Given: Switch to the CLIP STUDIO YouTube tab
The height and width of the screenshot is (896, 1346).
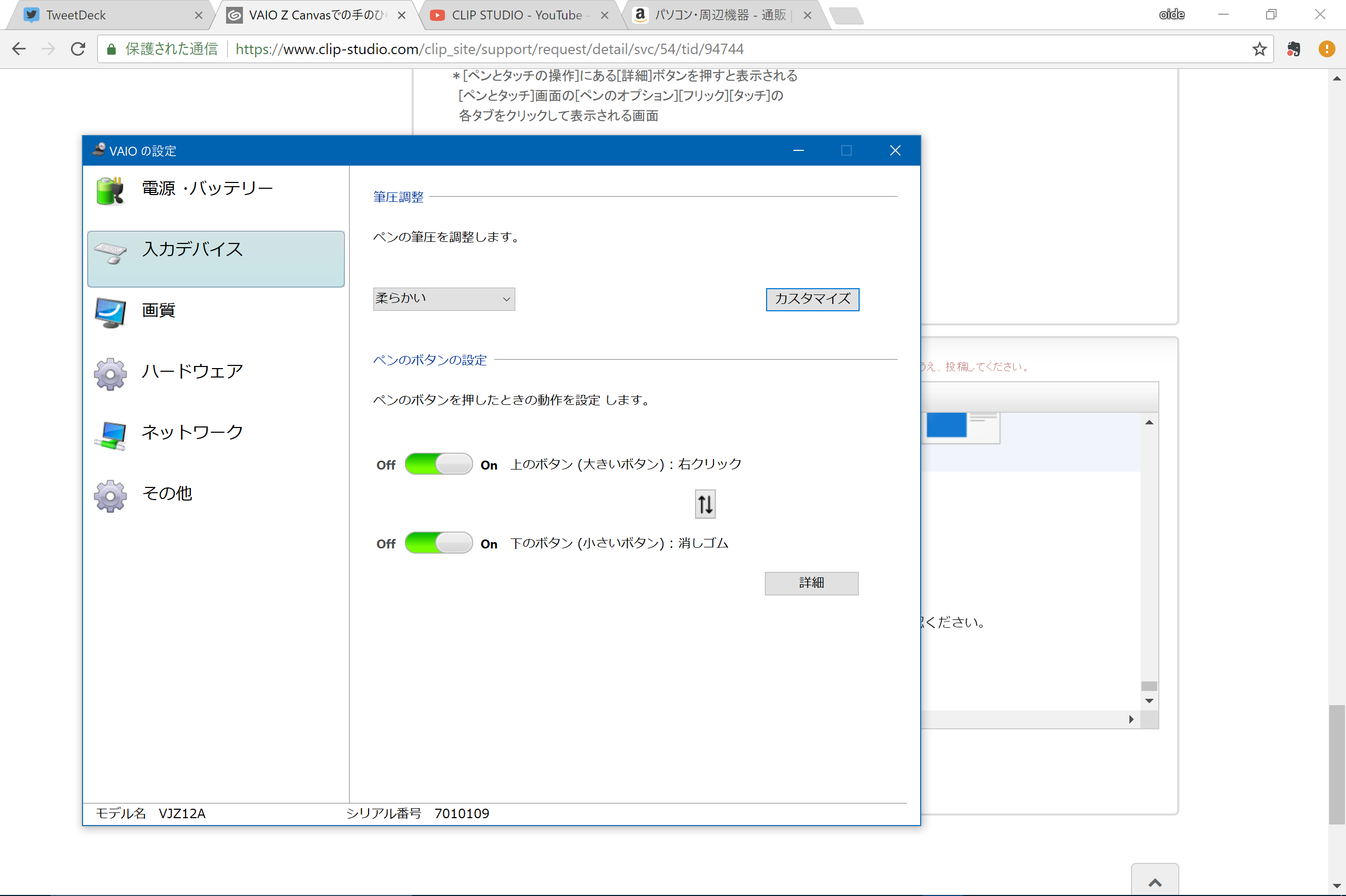Looking at the screenshot, I should pyautogui.click(x=516, y=15).
